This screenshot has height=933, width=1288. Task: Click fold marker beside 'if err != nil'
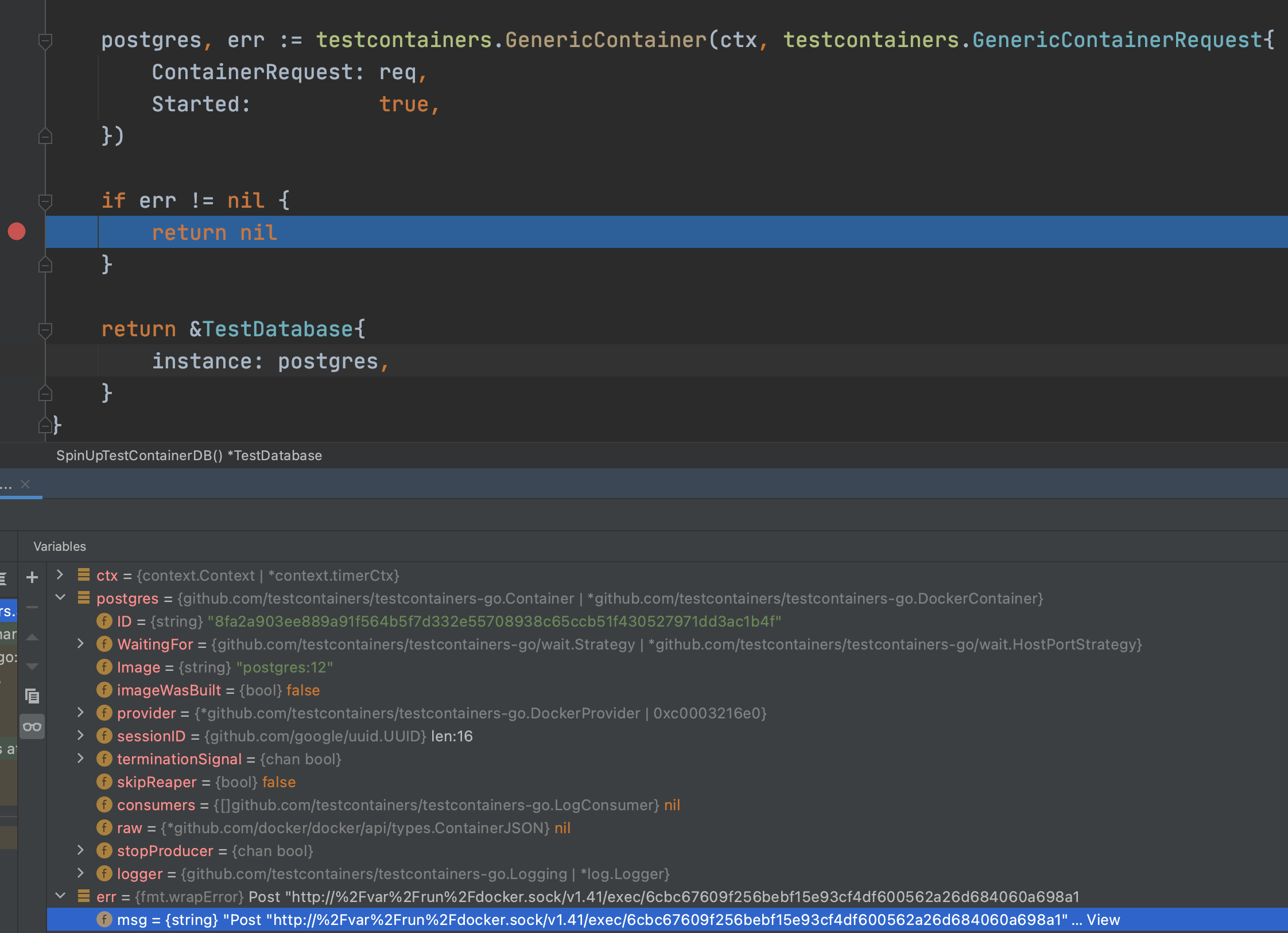click(x=45, y=201)
